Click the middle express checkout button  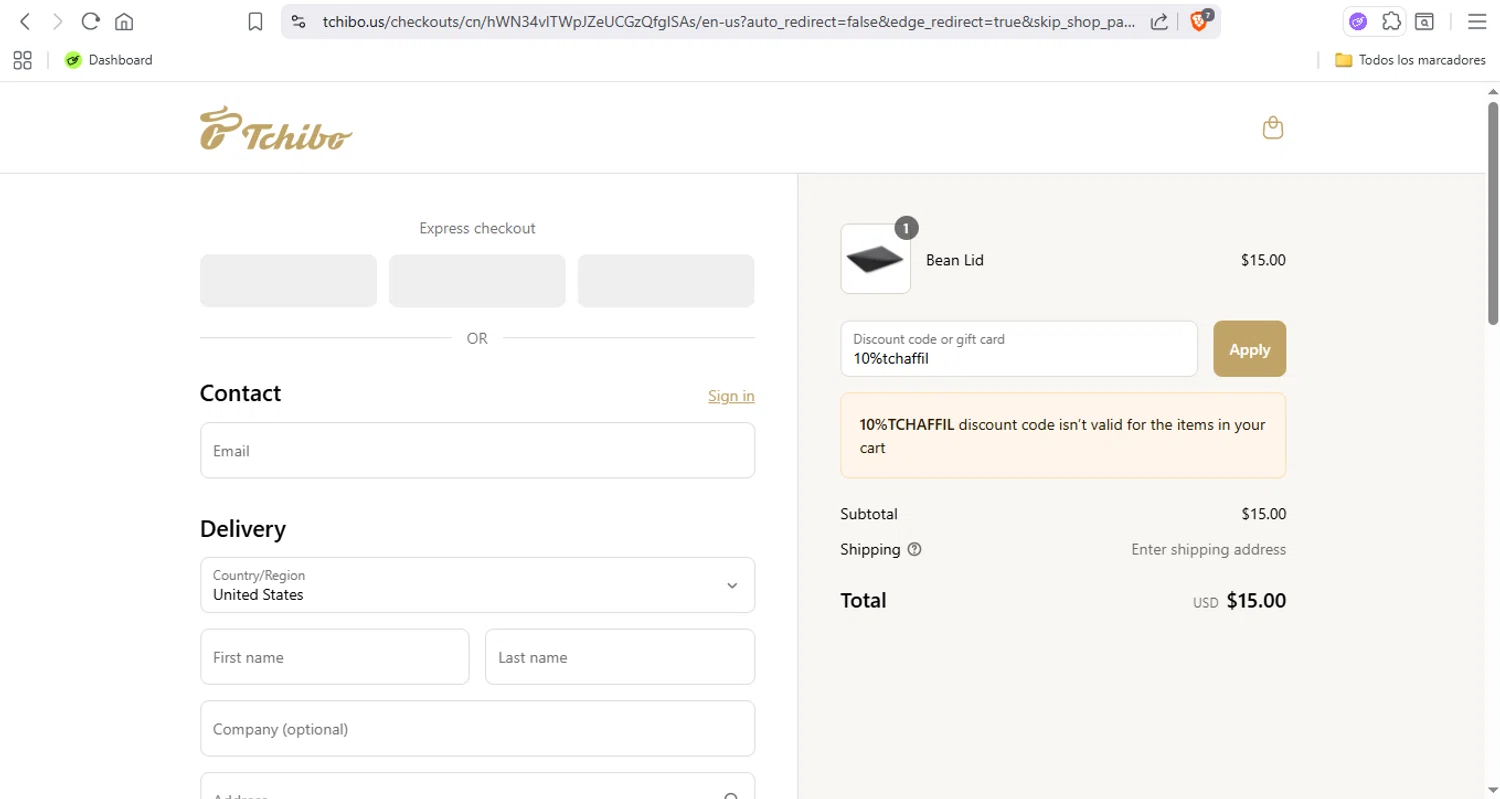click(477, 280)
